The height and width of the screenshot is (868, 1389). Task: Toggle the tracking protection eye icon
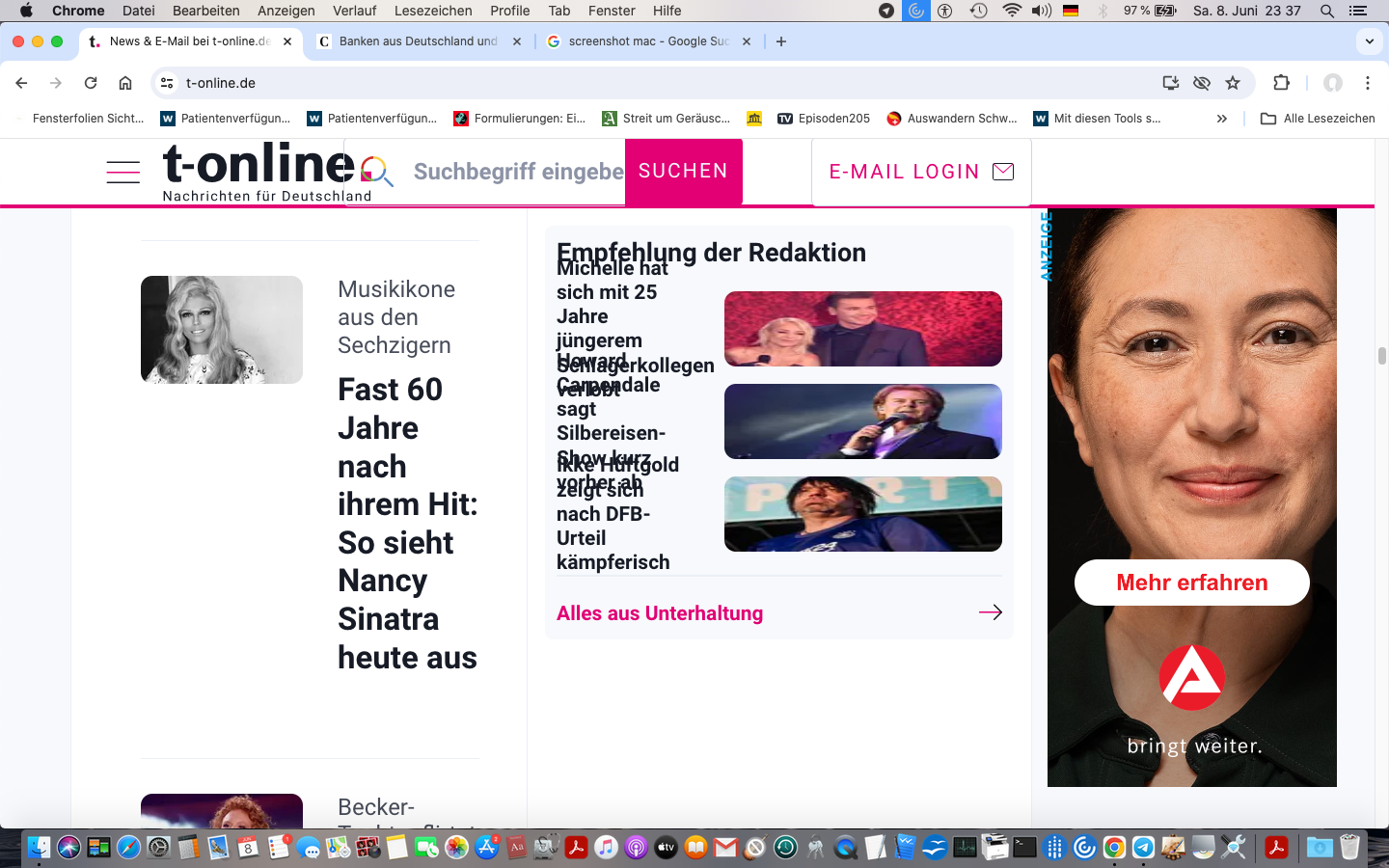click(1202, 83)
